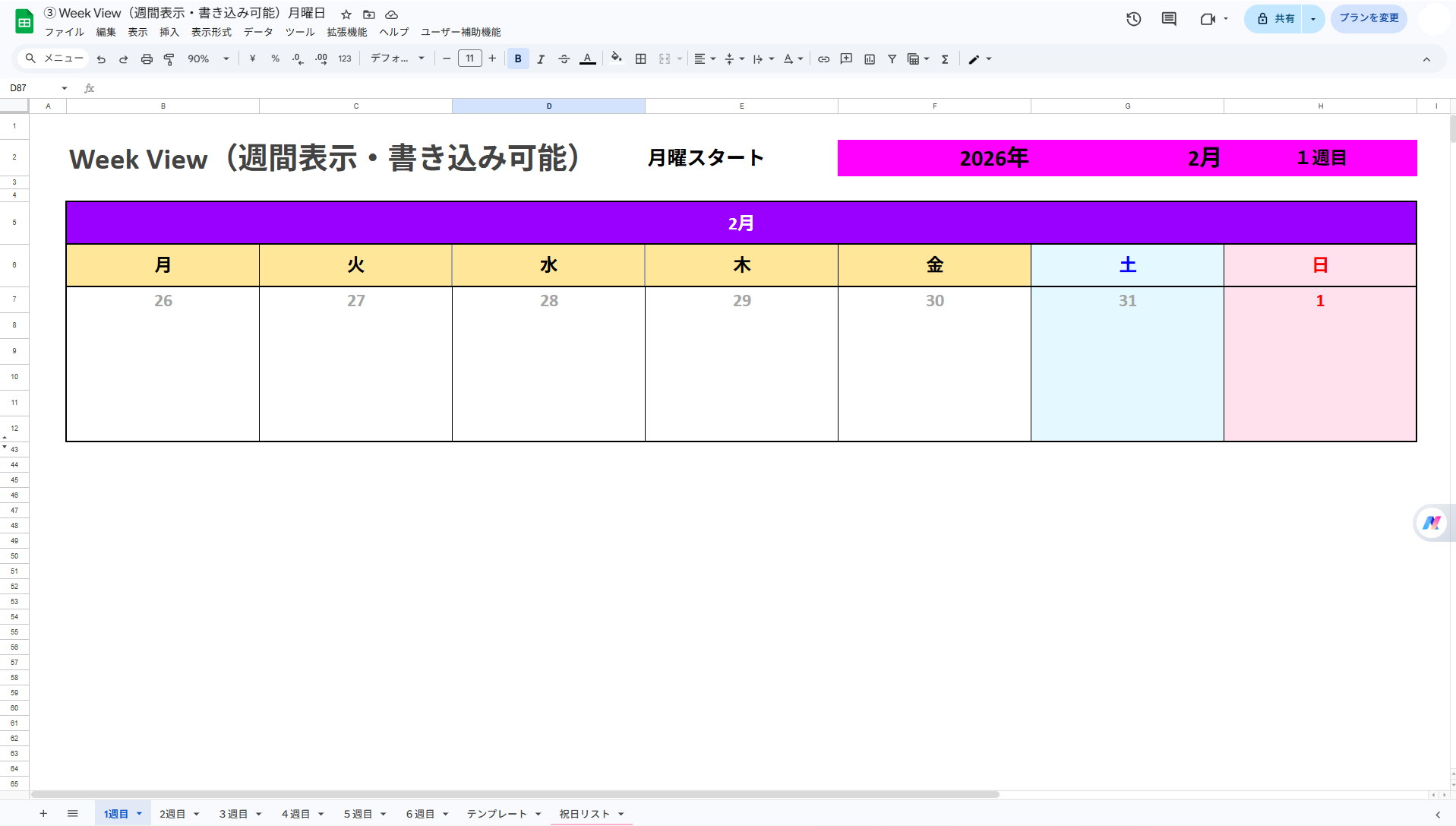The height and width of the screenshot is (826, 1456).
Task: Format as currency with the yen icon
Action: [252, 59]
